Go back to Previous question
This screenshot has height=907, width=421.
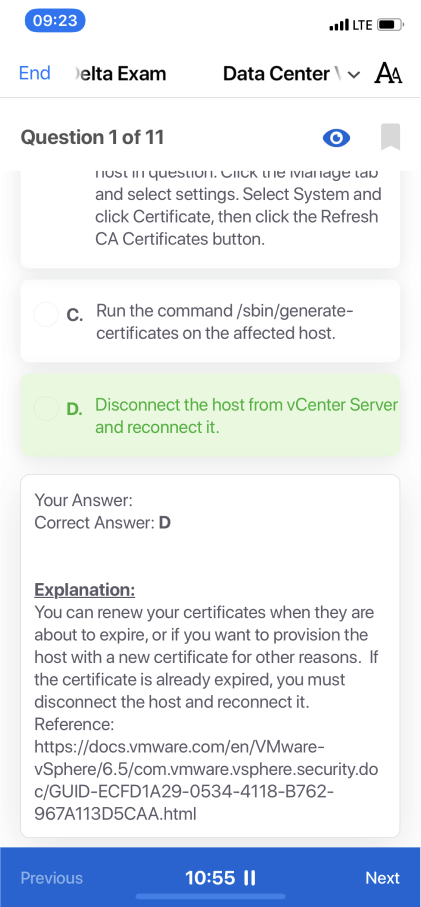(51, 878)
